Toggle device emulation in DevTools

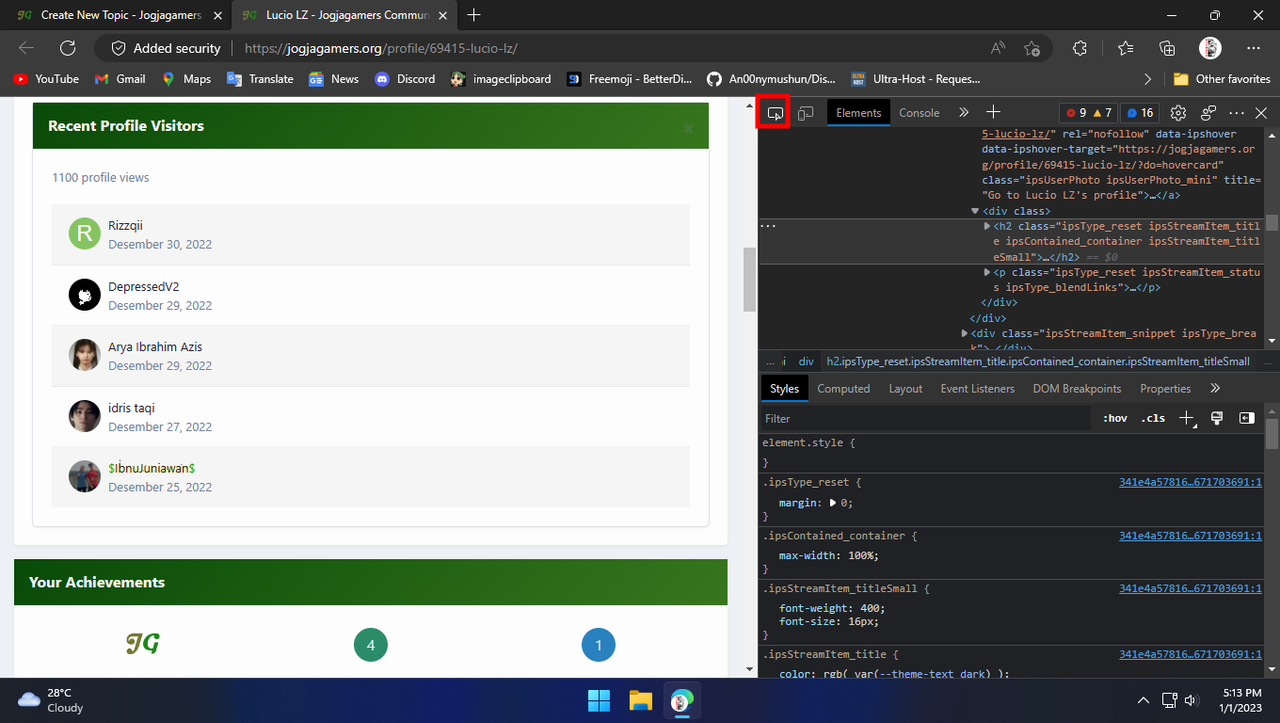(x=805, y=113)
